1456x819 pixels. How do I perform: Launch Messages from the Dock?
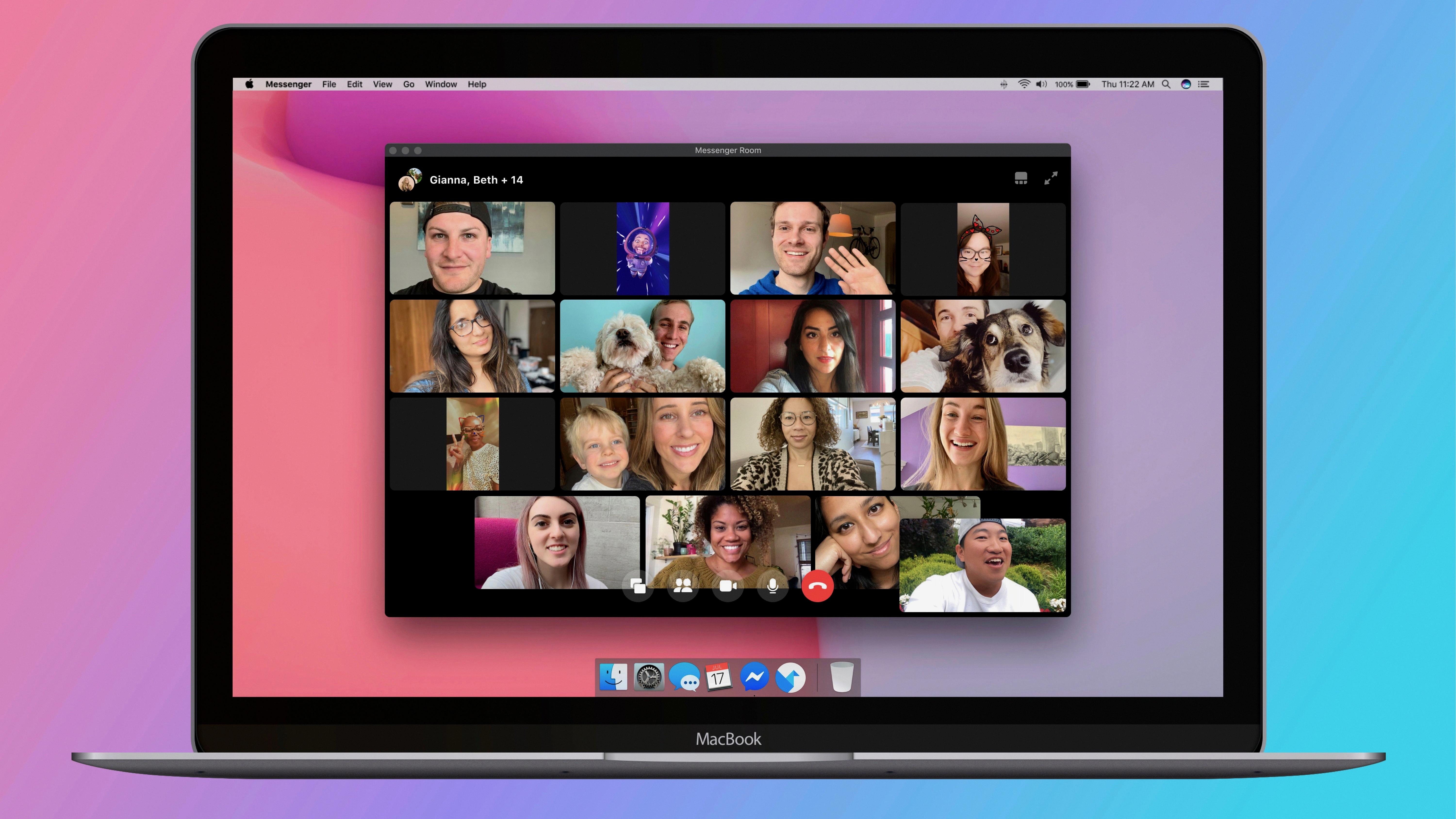tap(684, 677)
